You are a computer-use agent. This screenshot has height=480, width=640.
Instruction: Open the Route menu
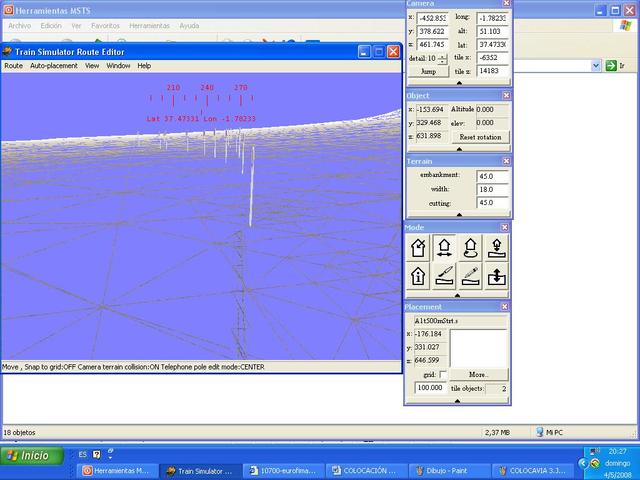13,66
